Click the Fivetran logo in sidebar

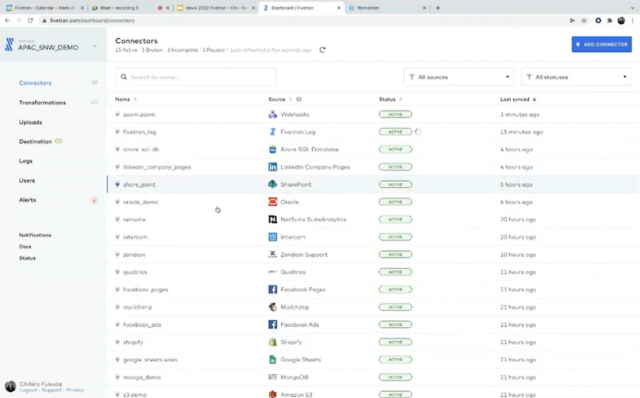(9, 44)
